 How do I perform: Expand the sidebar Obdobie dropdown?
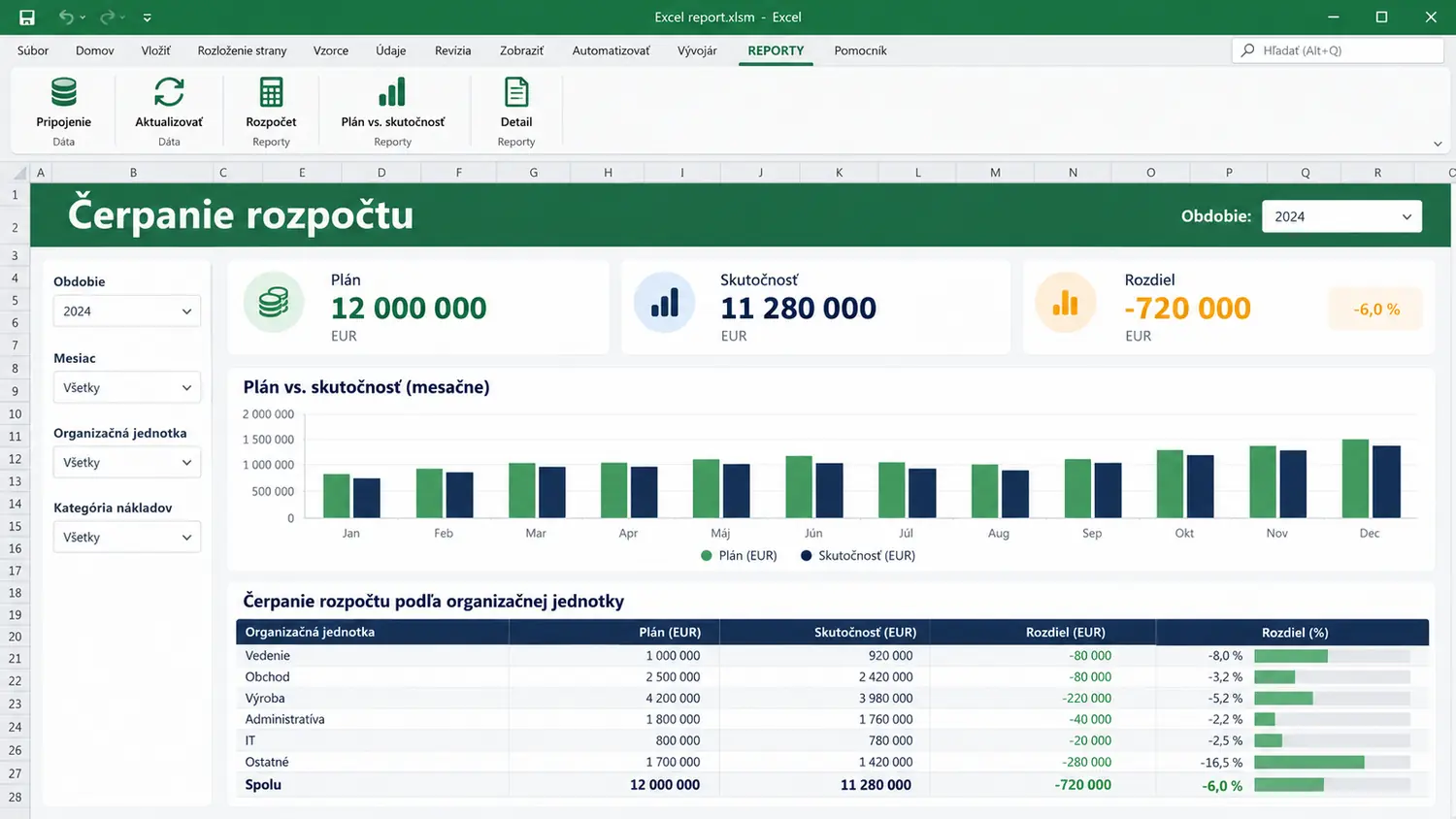point(127,311)
